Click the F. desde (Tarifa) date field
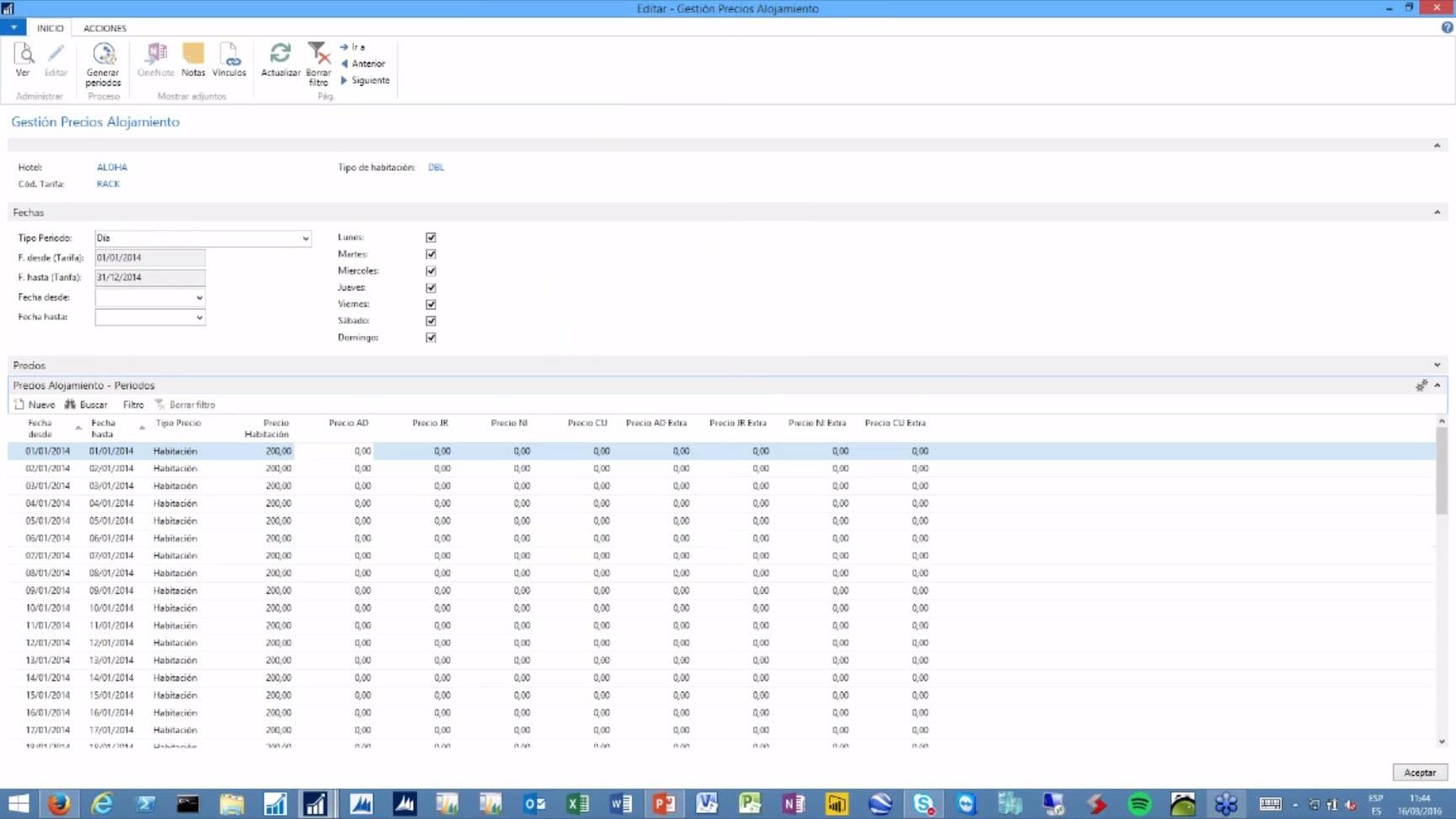Screen dimensions: 1456x819 click(150, 258)
